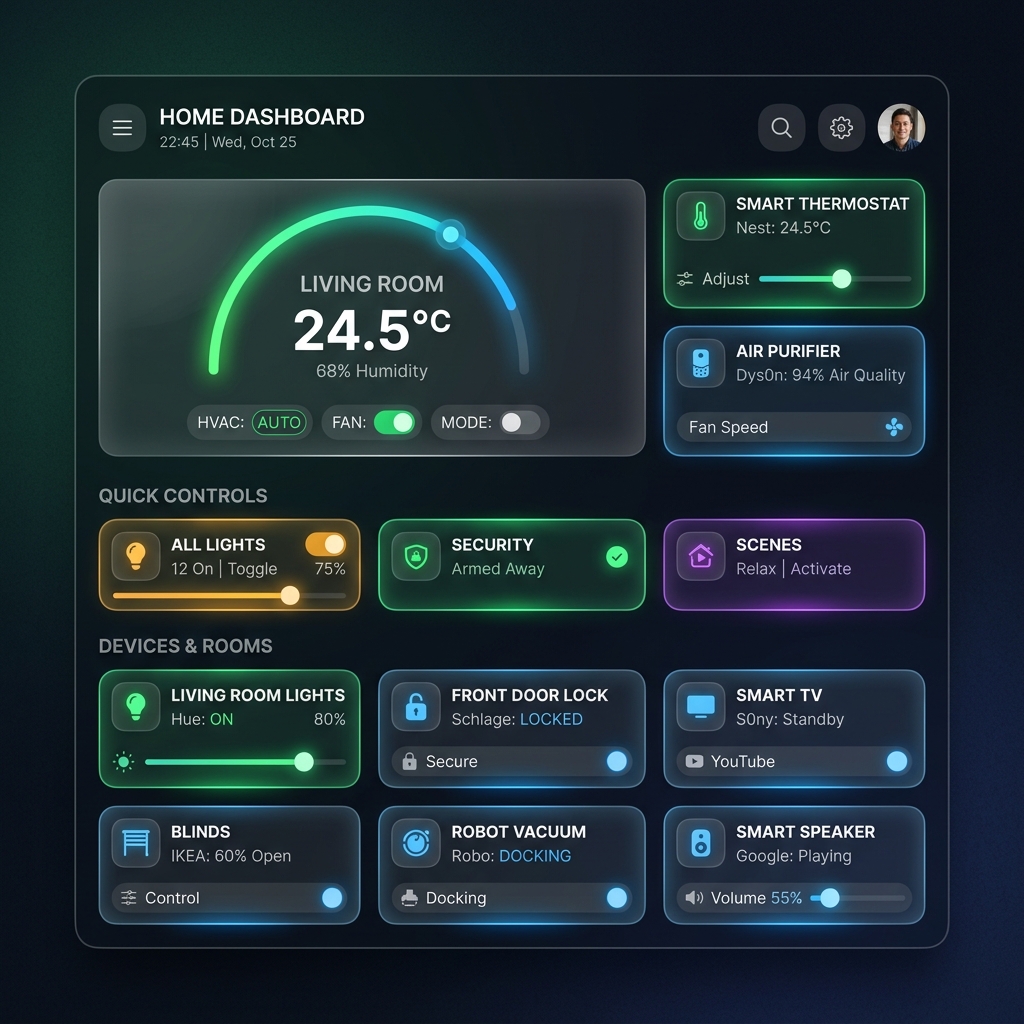1024x1024 pixels.
Task: Click the Smart Speaker icon
Action: click(701, 843)
